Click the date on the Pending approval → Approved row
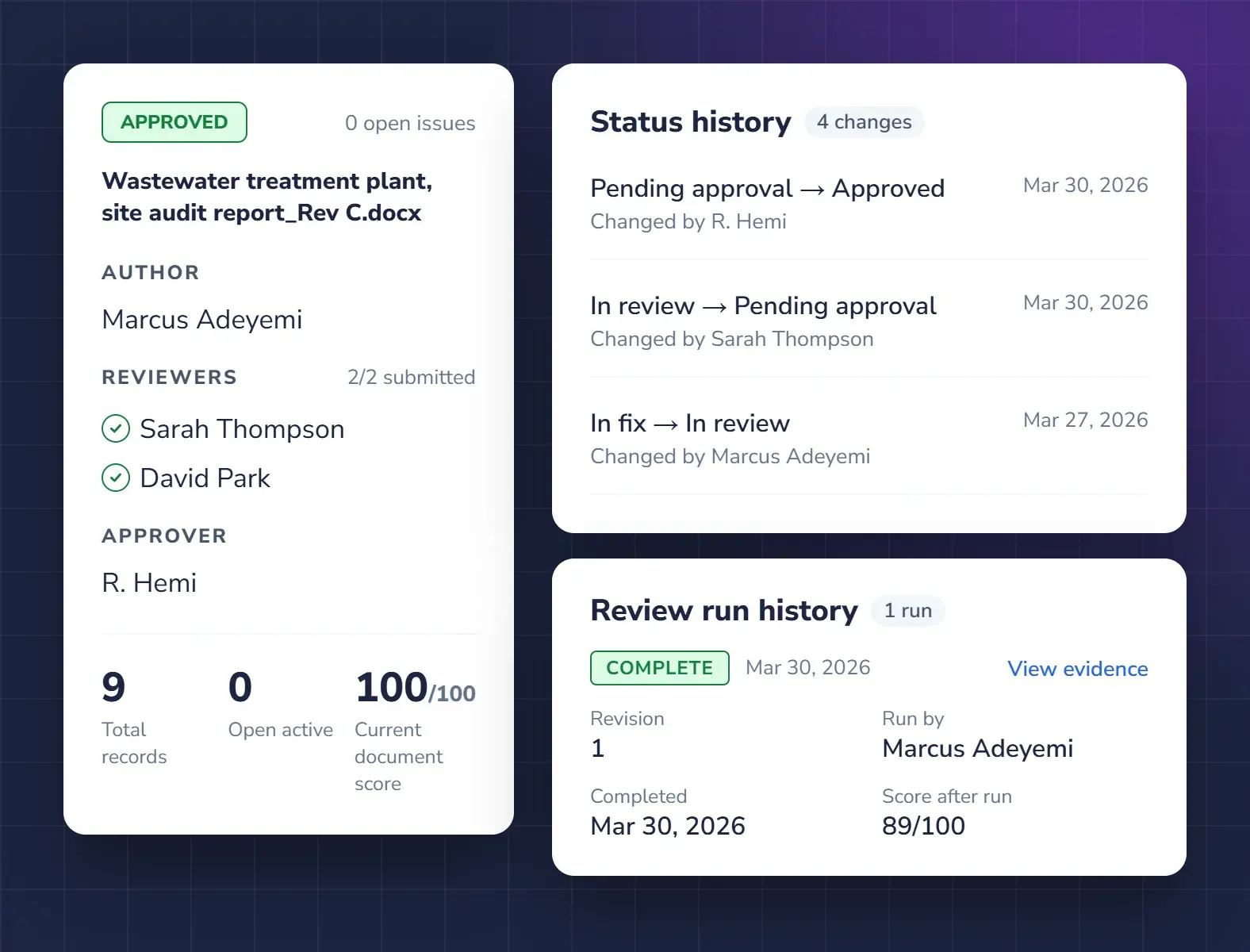 [x=1086, y=185]
